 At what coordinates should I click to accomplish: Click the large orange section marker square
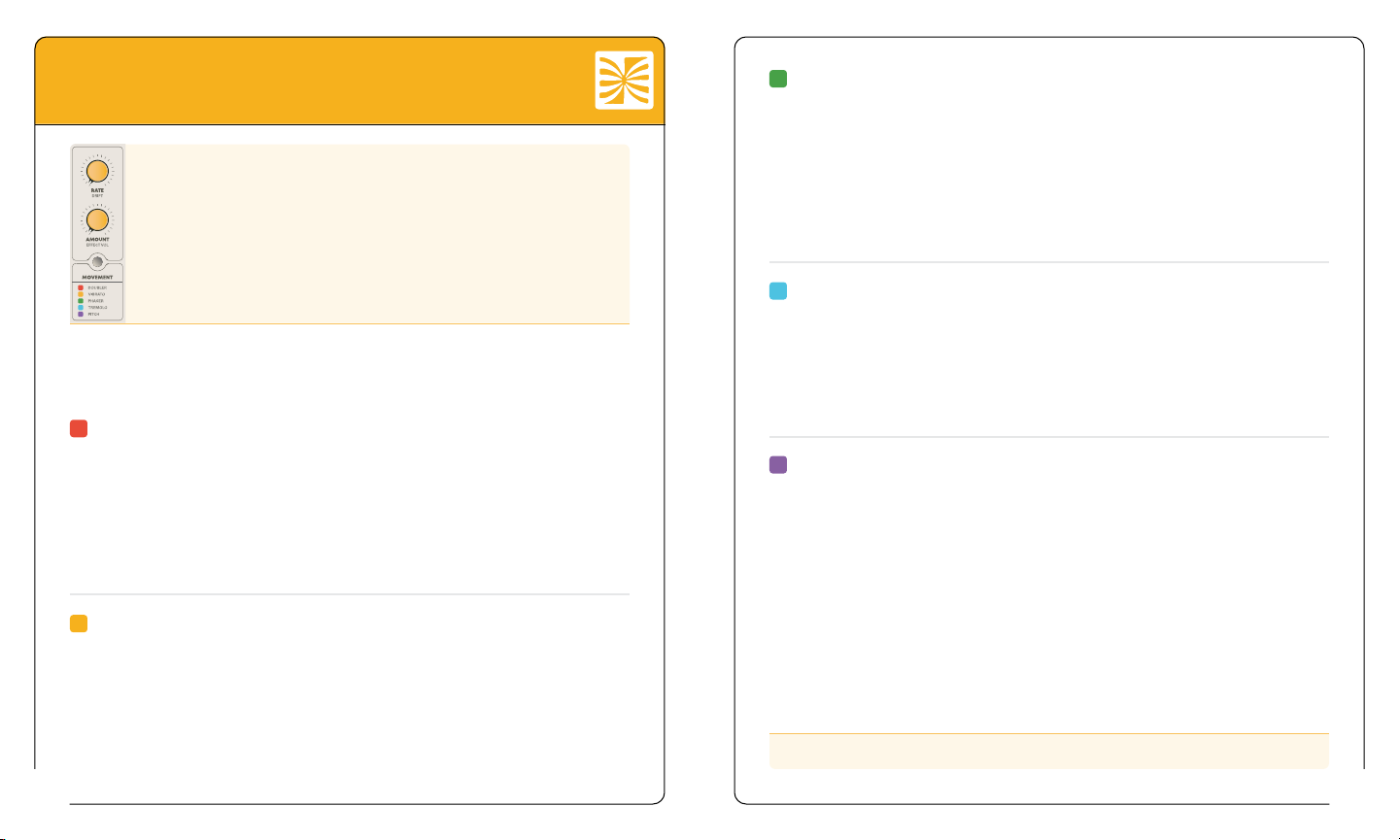(x=79, y=623)
